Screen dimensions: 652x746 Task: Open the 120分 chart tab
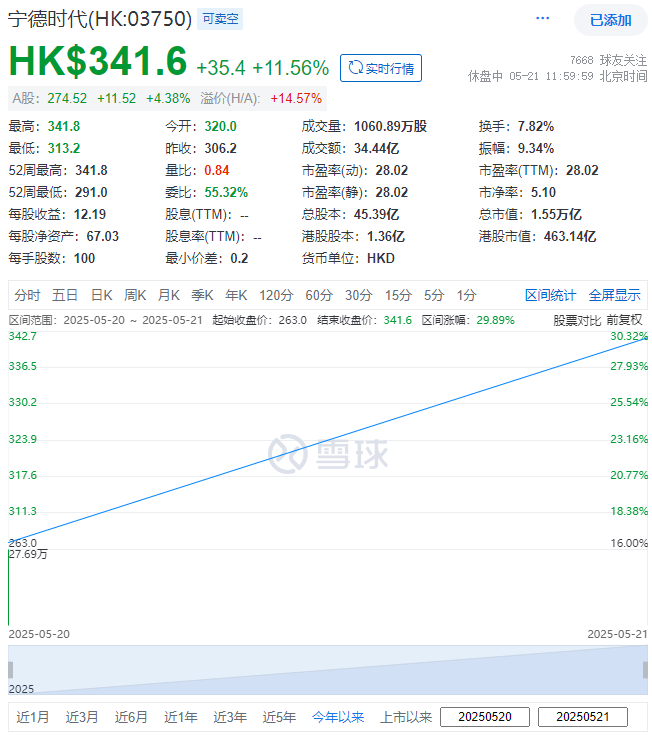click(276, 295)
